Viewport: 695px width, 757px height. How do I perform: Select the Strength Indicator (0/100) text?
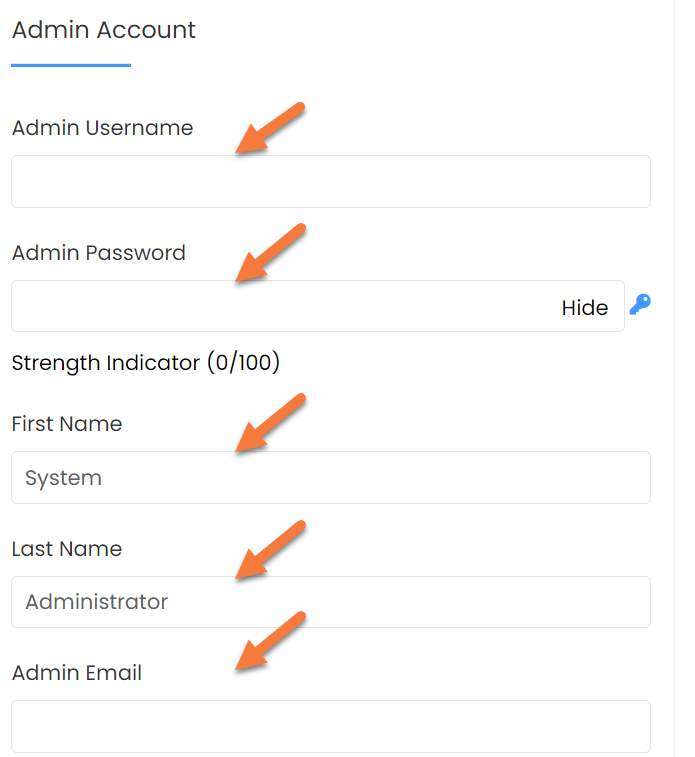pyautogui.click(x=145, y=362)
